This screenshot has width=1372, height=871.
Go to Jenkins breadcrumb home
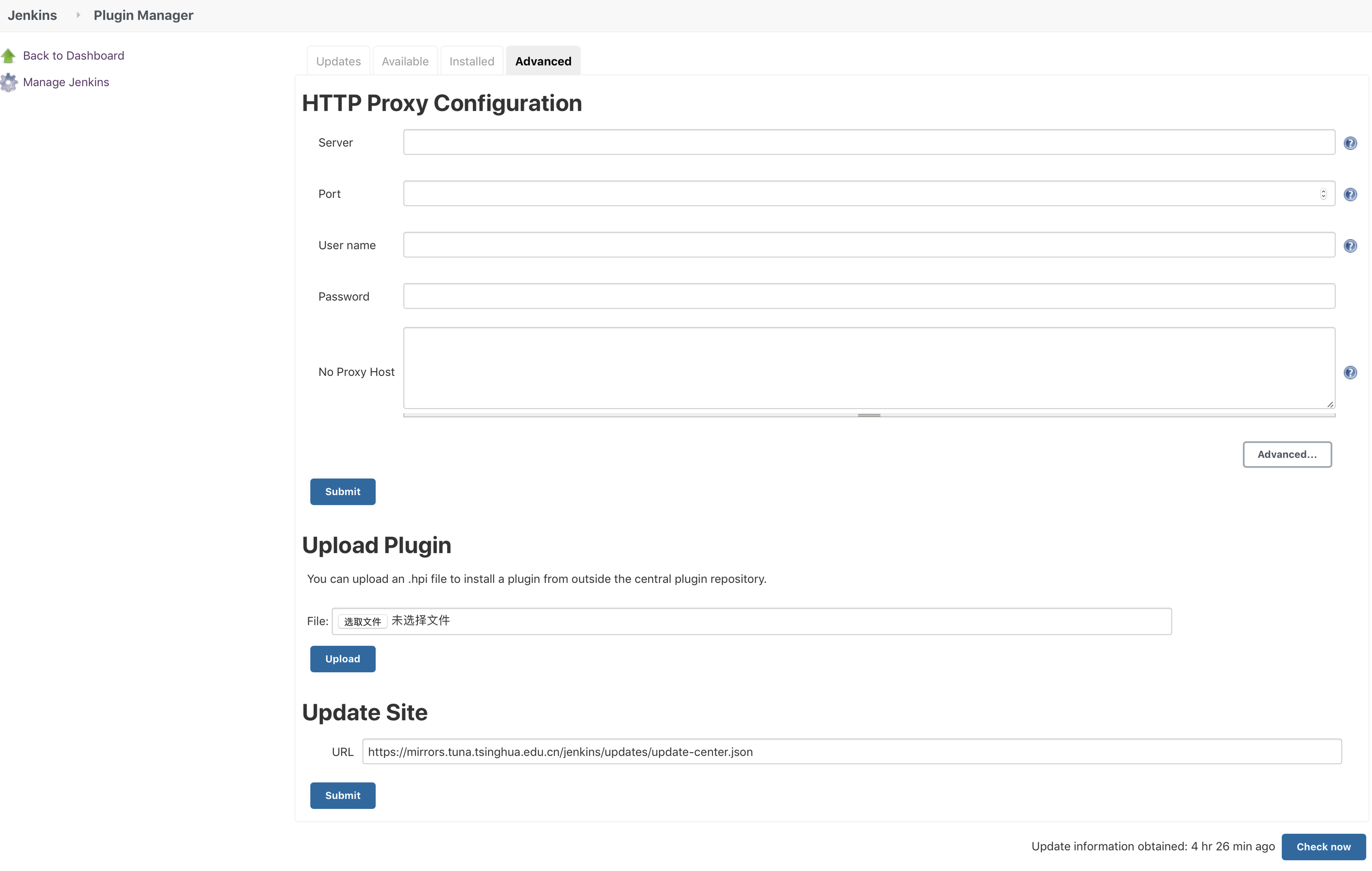tap(33, 15)
